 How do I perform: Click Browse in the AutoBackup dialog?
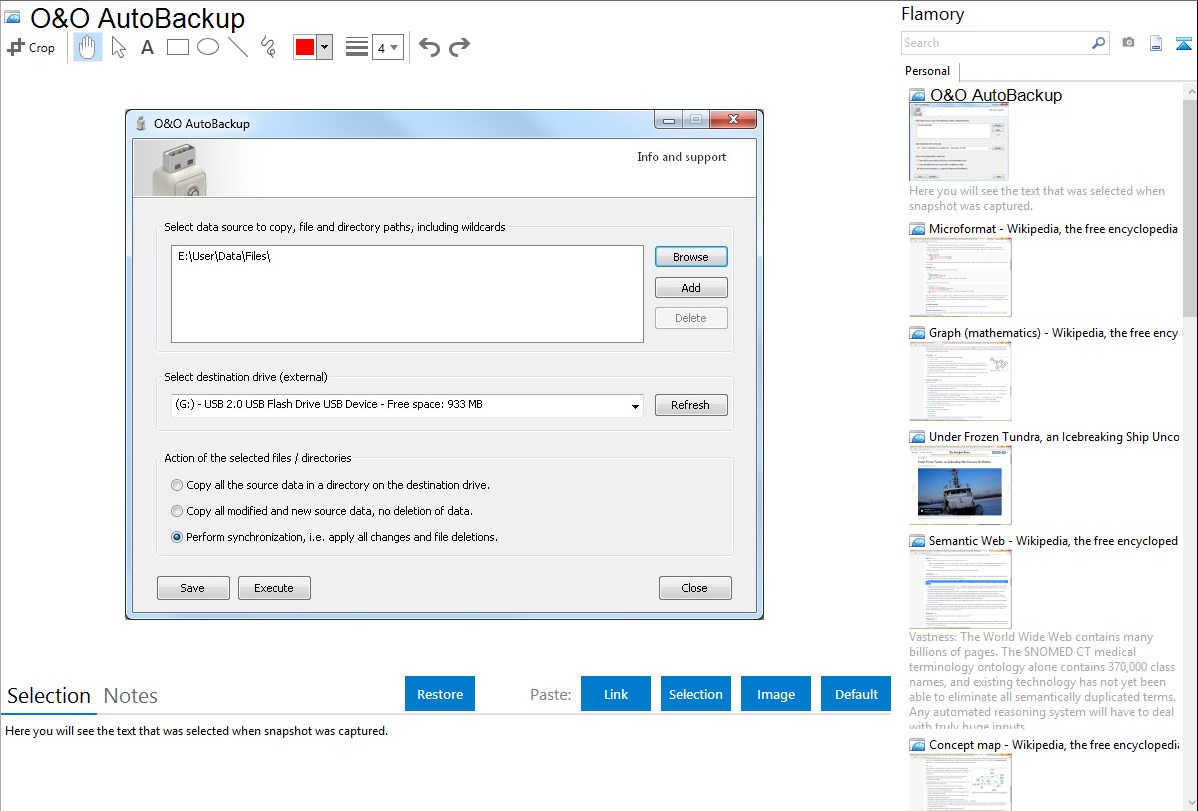click(691, 257)
